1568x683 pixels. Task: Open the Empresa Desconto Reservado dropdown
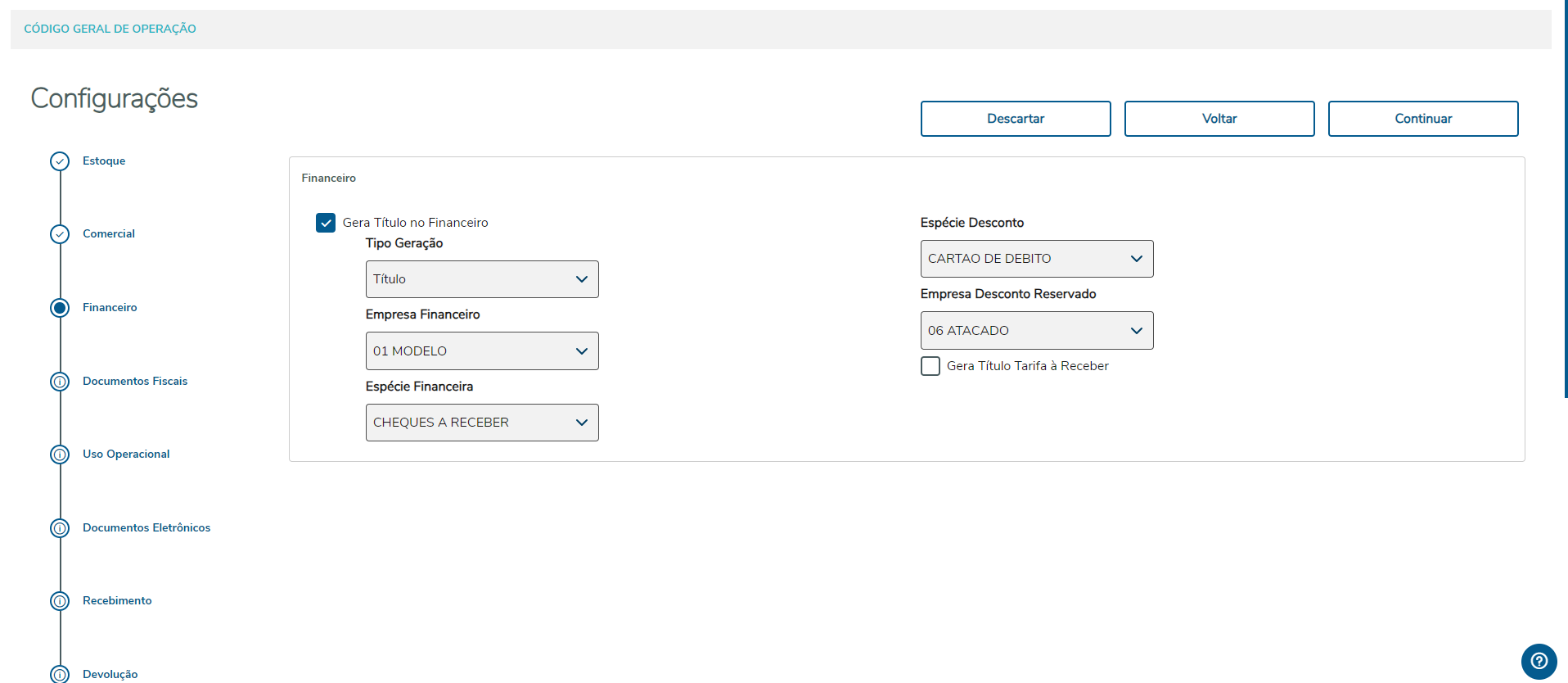click(x=1037, y=331)
